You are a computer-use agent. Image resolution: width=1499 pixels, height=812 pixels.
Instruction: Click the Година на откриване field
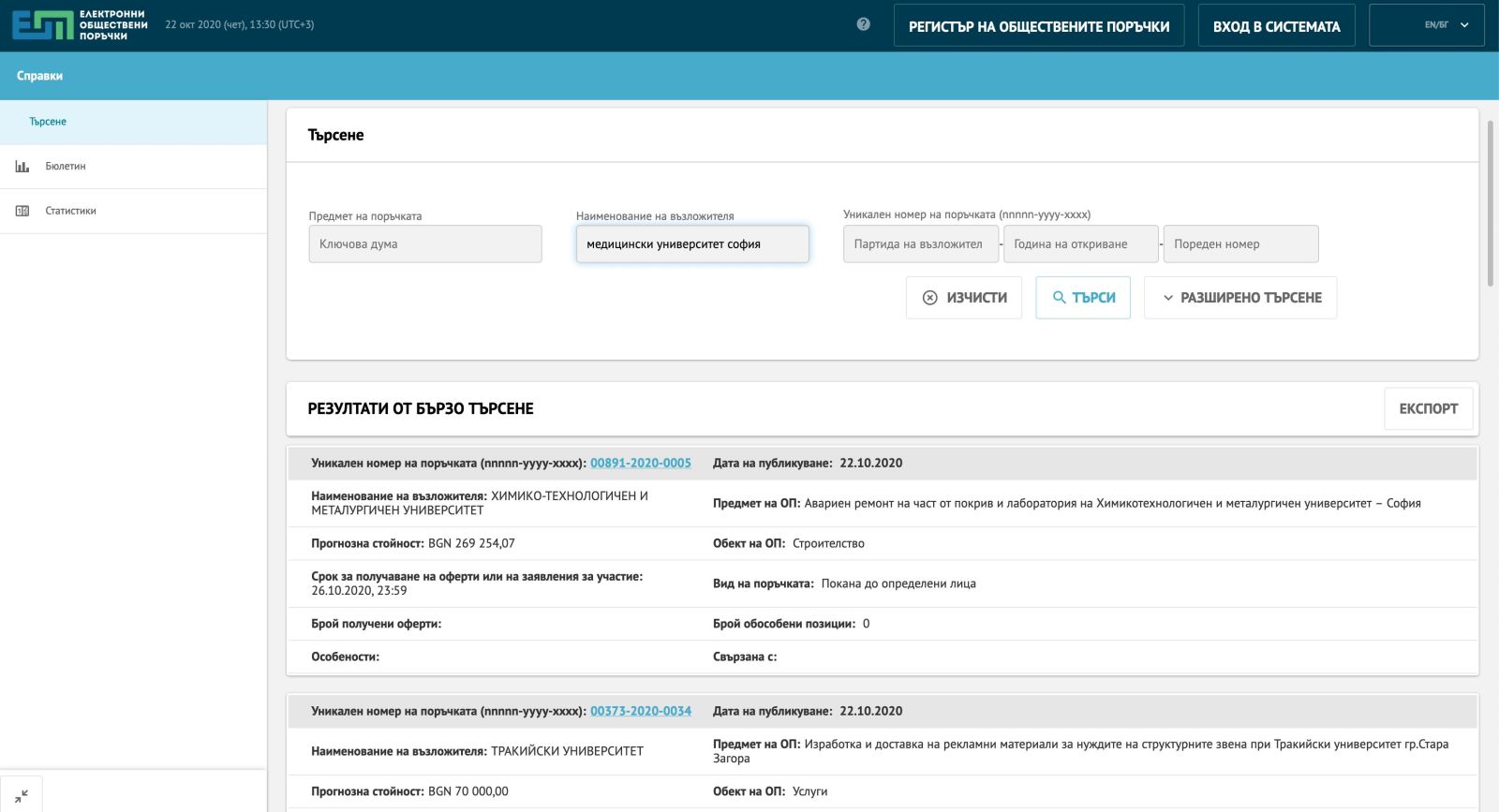[x=1081, y=244]
